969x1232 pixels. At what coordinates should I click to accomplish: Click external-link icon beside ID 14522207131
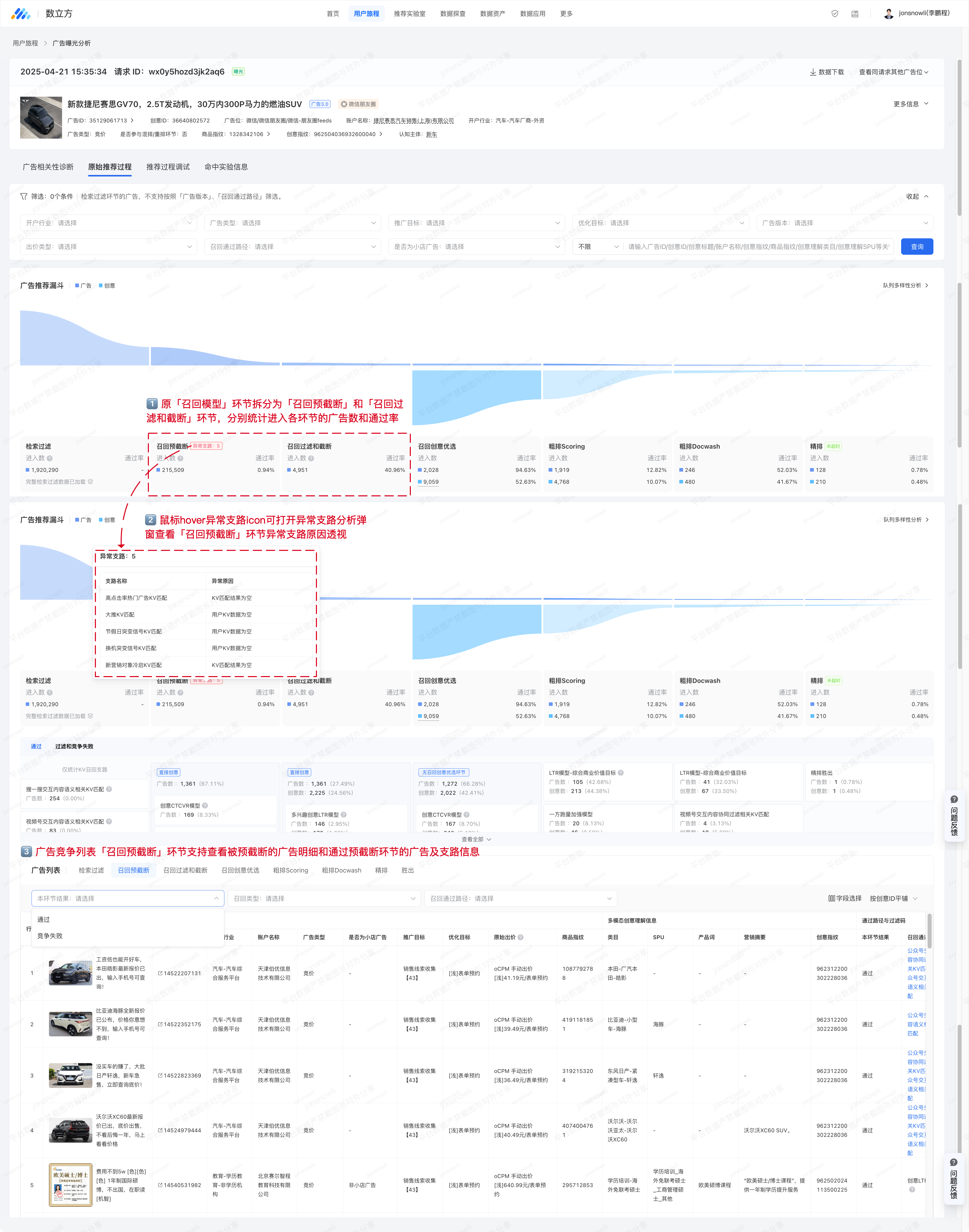tap(160, 973)
